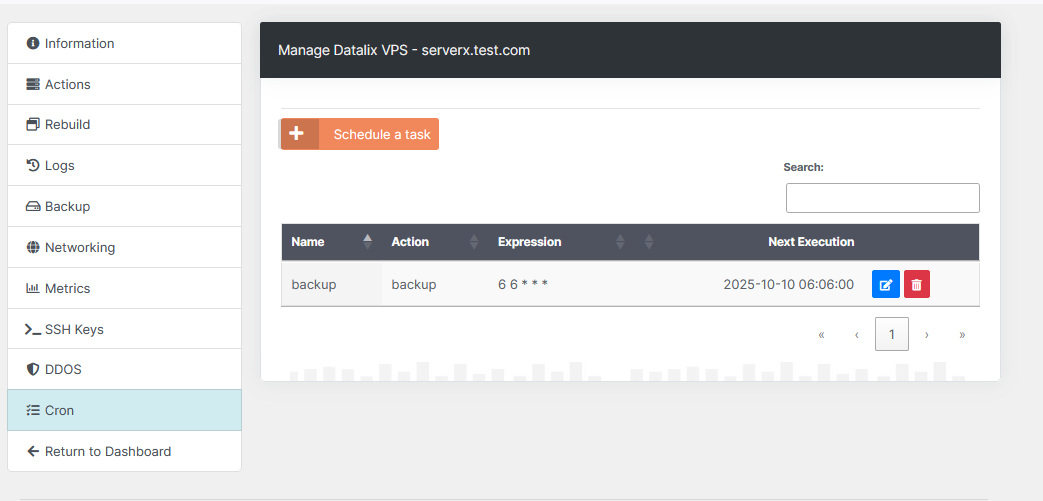Select the Cron tab in the sidebar
Image resolution: width=1043 pixels, height=501 pixels.
click(x=59, y=411)
